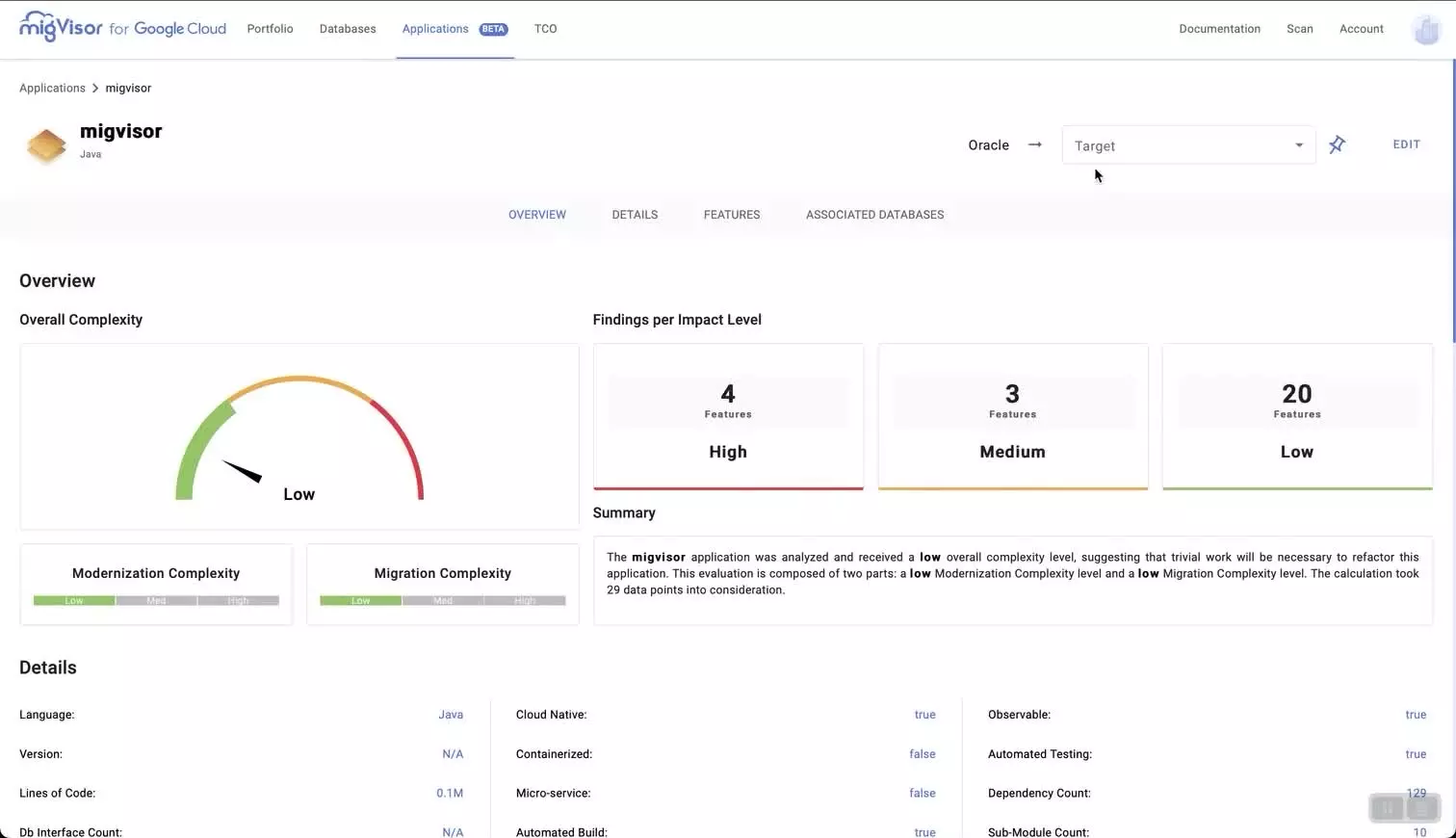Click the Automated Testing value true
1456x838 pixels.
(x=1416, y=754)
